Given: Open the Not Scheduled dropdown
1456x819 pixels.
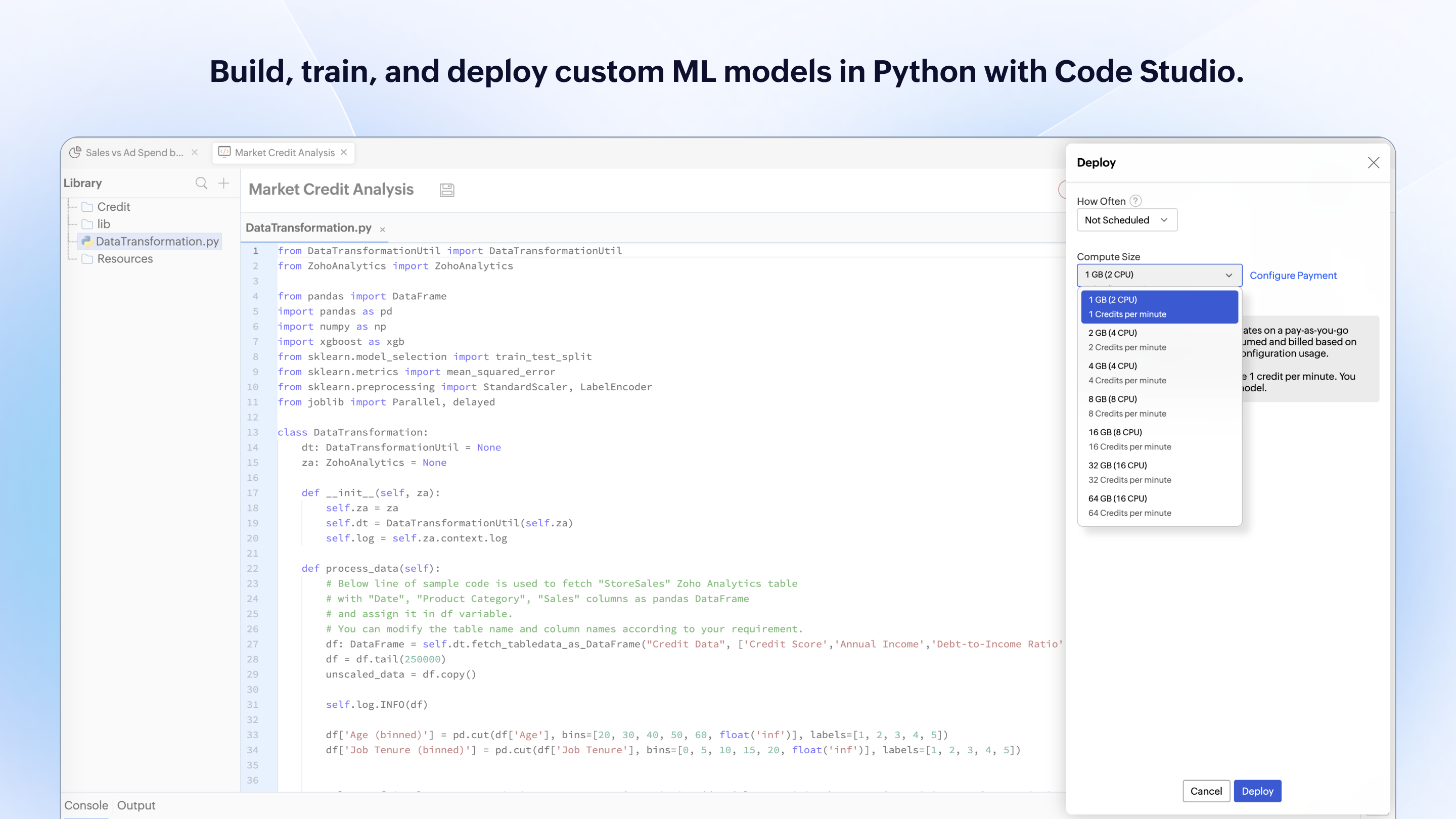Looking at the screenshot, I should pos(1127,220).
